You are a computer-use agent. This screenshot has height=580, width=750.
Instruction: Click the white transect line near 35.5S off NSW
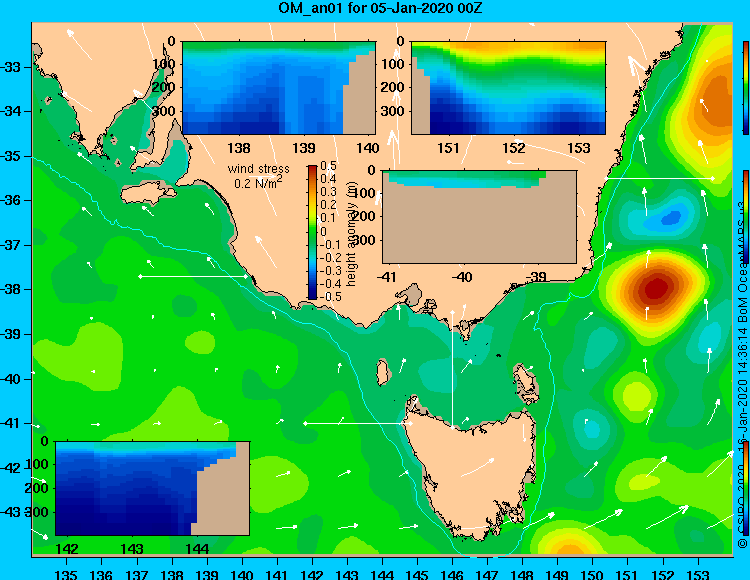pyautogui.click(x=660, y=178)
